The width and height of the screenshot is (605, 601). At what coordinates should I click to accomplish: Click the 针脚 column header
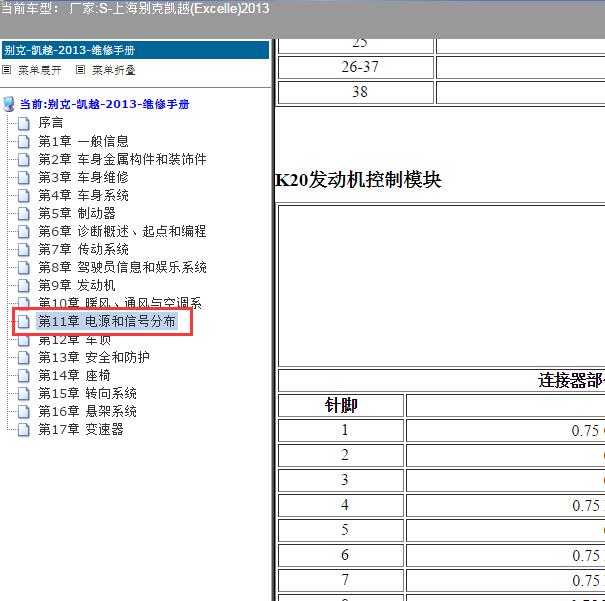click(341, 405)
